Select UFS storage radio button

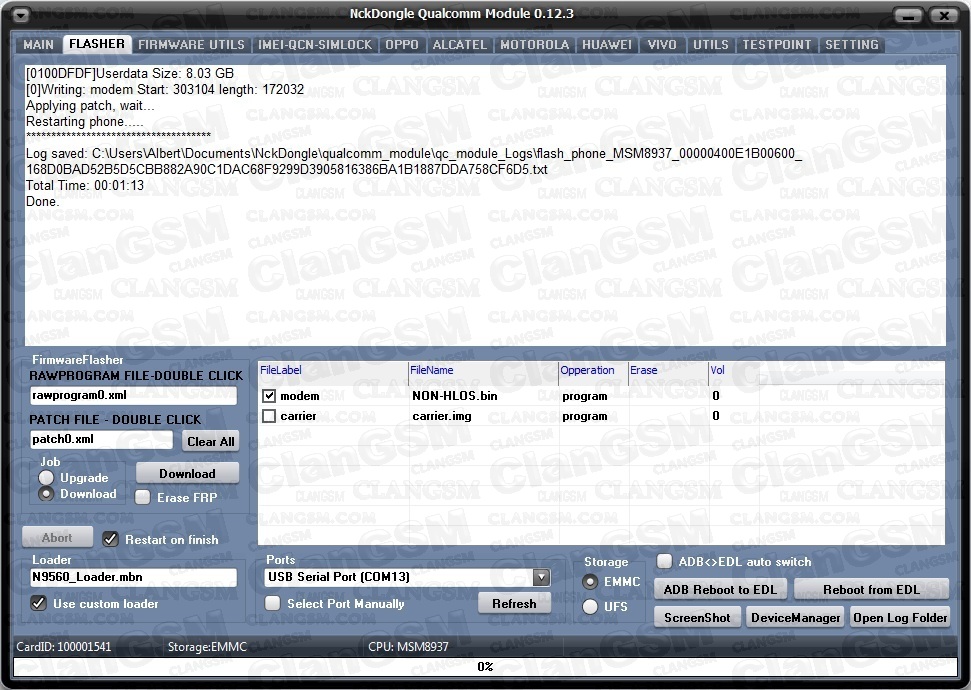[x=590, y=606]
